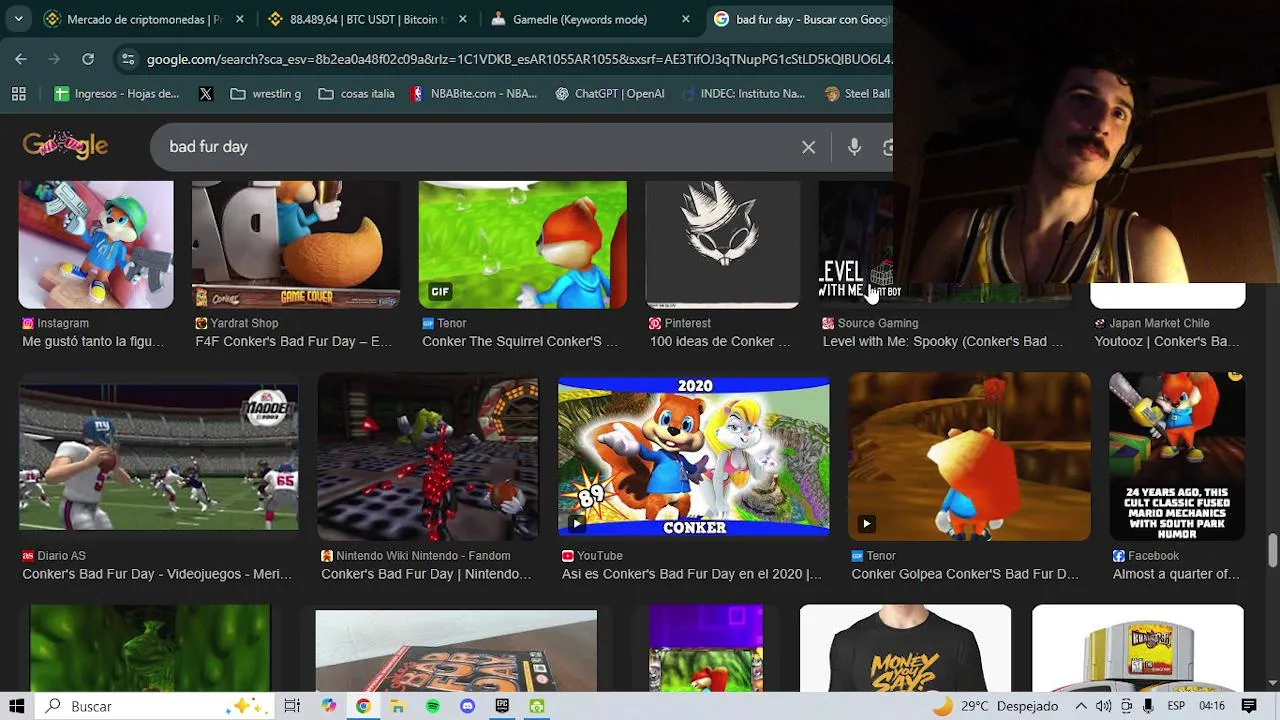
Task: Open the Tenor Conker Golpea image
Action: click(970, 457)
